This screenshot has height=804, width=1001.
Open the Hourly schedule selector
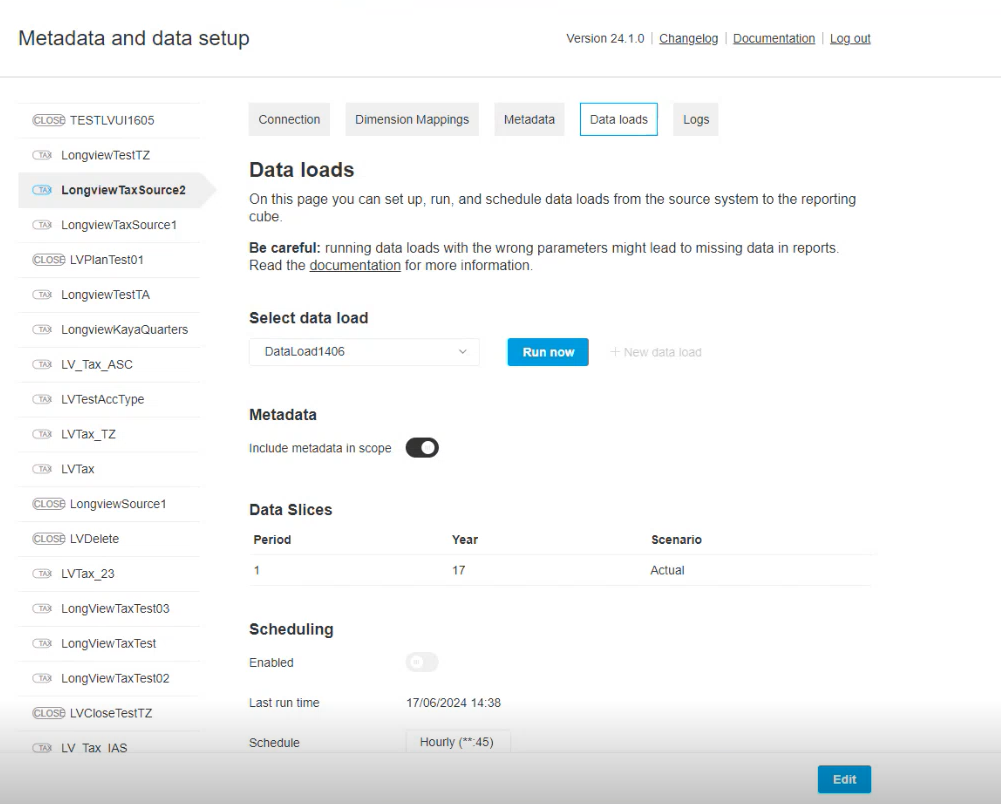tap(457, 743)
